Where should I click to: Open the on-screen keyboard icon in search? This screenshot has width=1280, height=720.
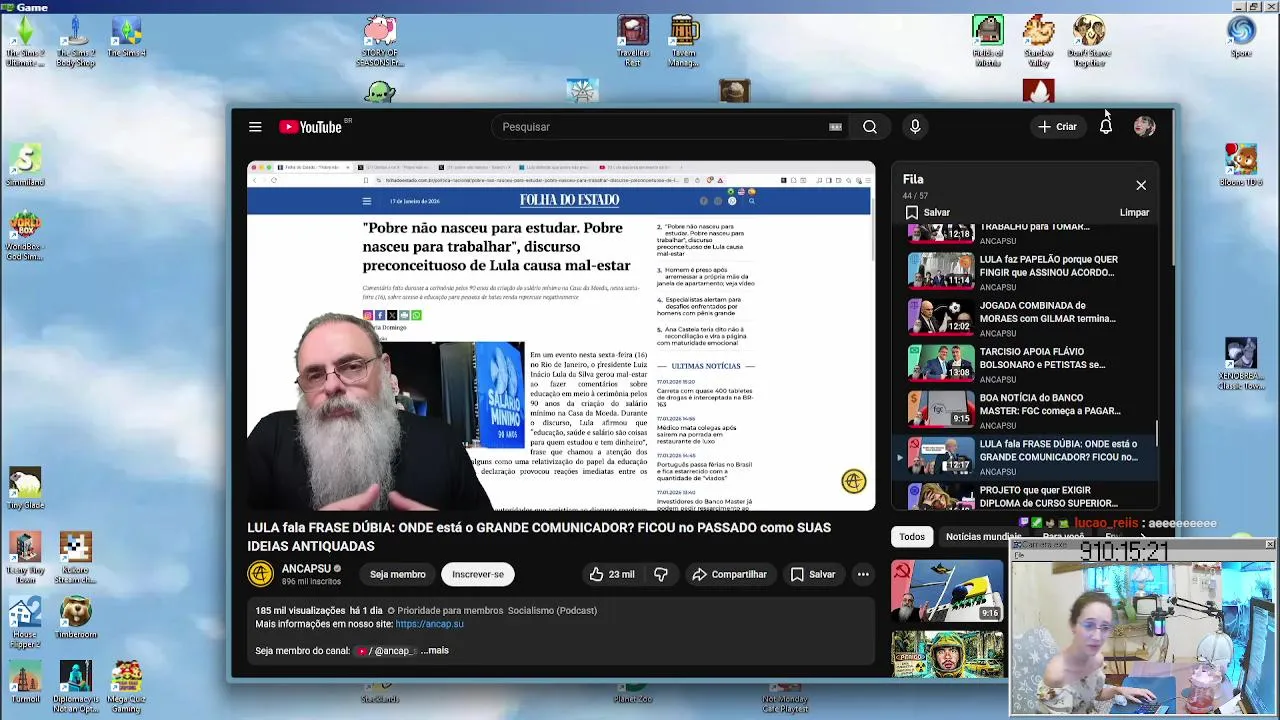(x=835, y=127)
